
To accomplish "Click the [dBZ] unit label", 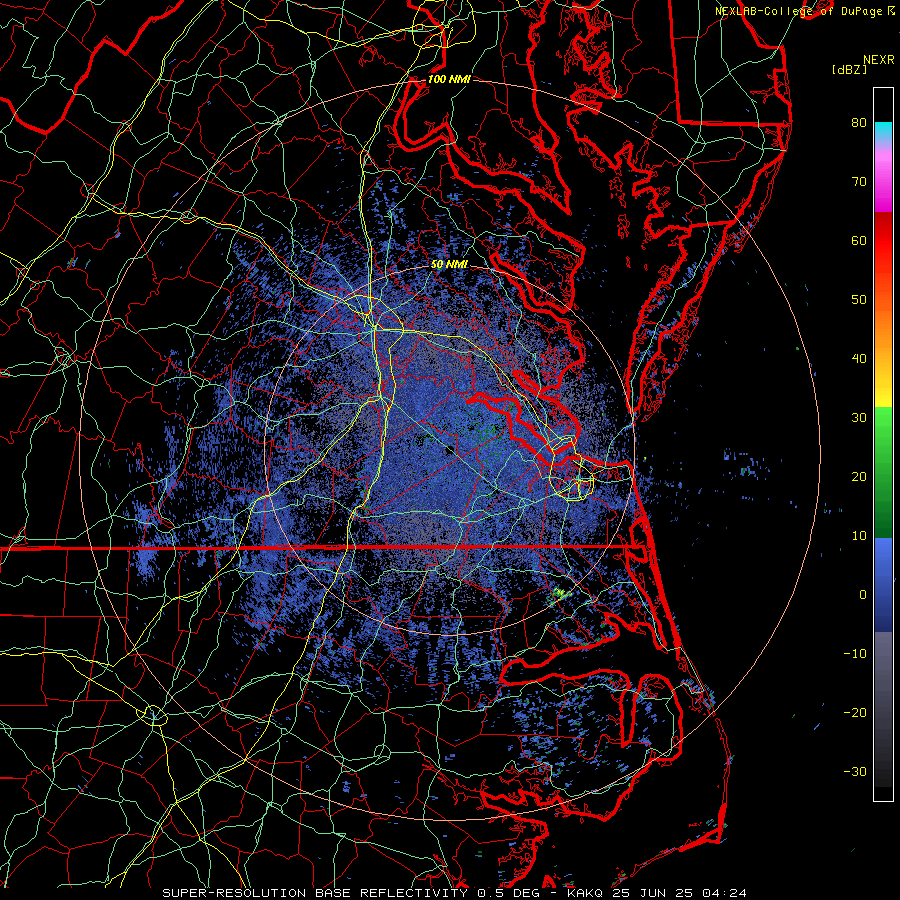I will tap(849, 70).
